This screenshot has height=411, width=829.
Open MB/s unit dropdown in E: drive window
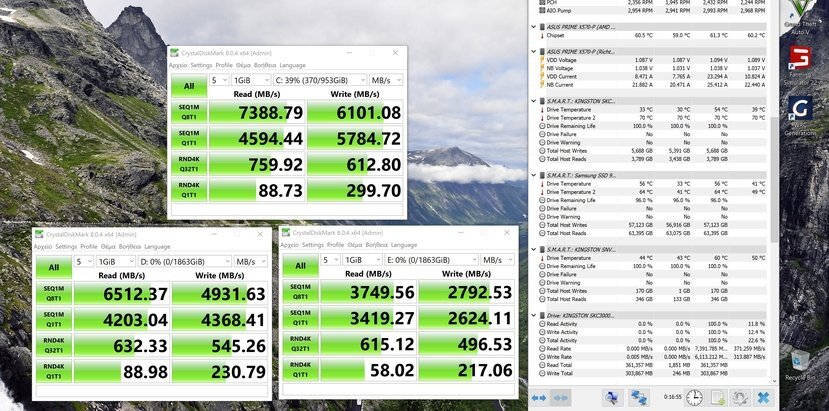(497, 260)
